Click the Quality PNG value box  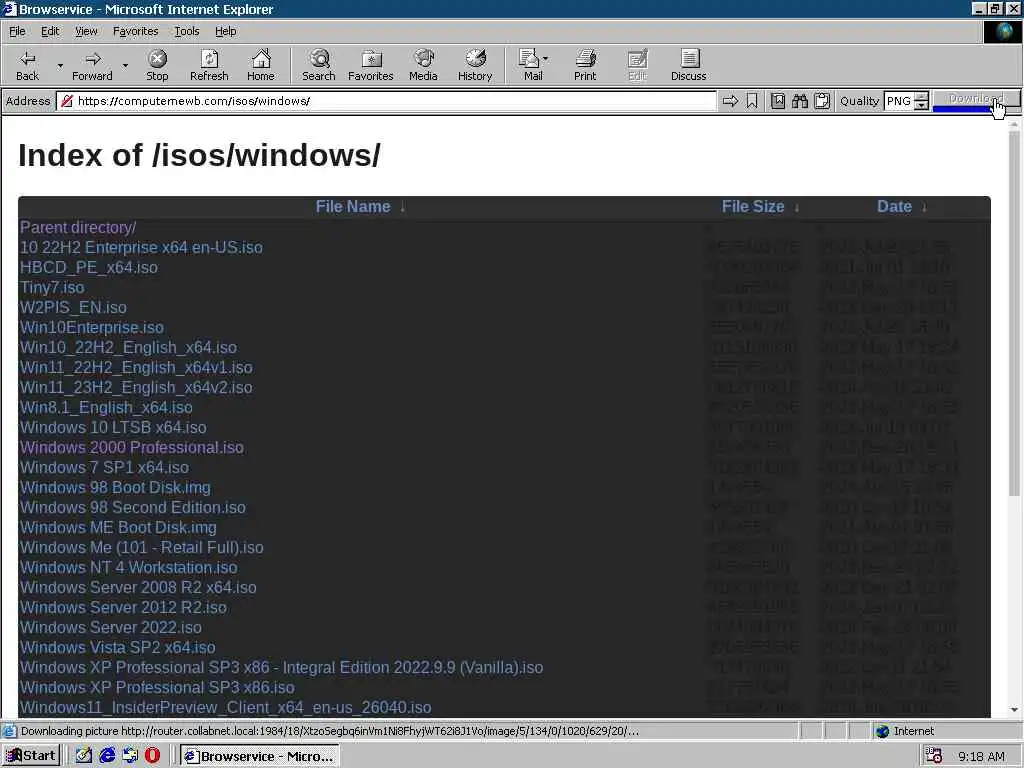pyautogui.click(x=899, y=101)
